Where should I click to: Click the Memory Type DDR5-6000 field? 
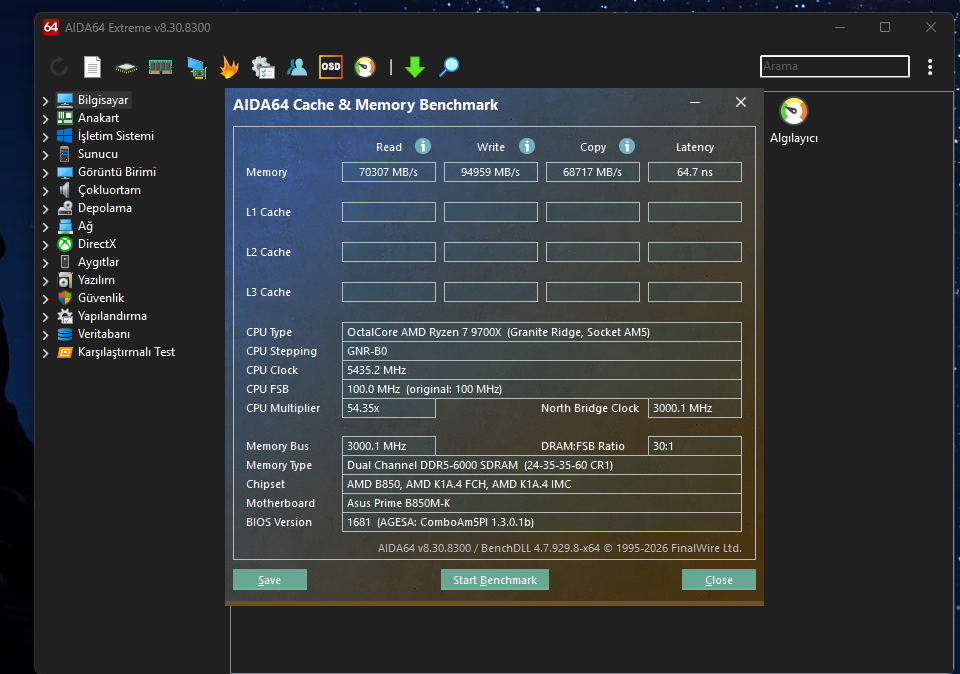542,465
